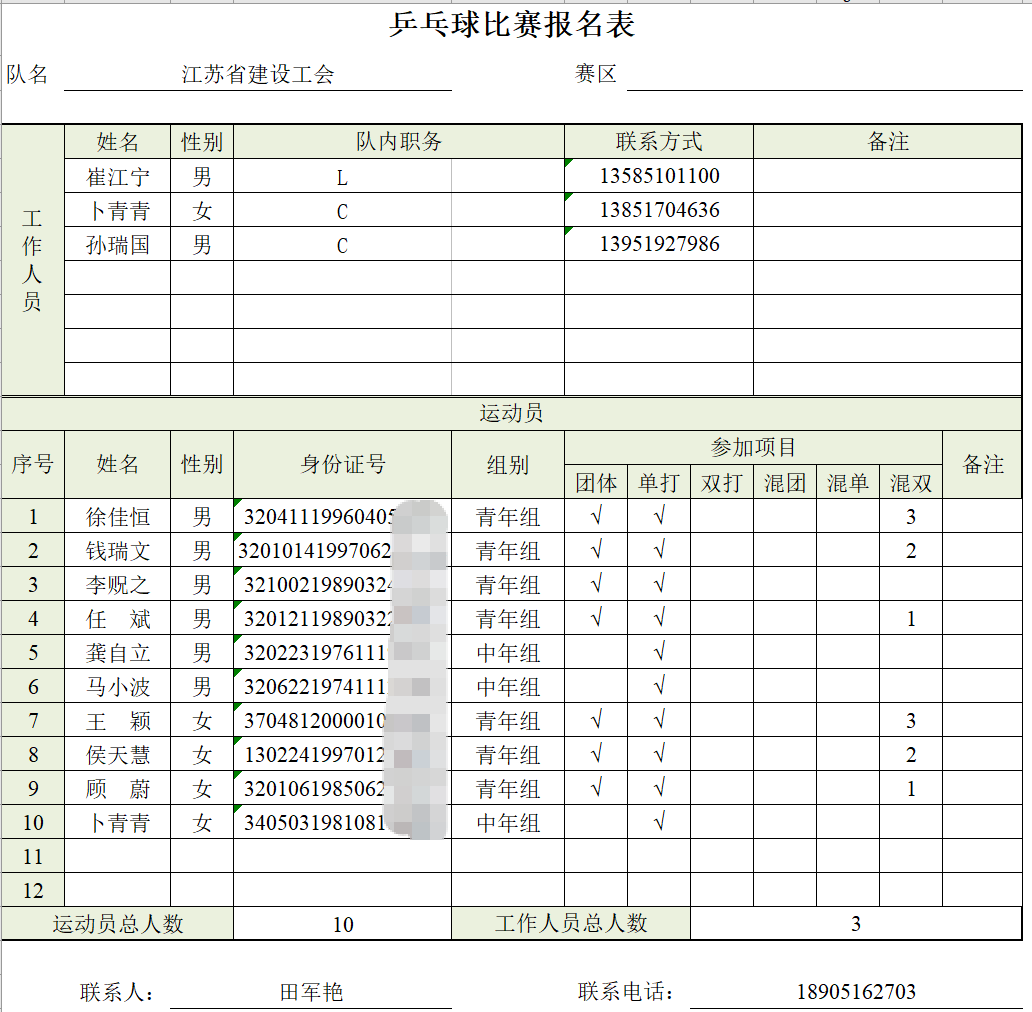This screenshot has width=1032, height=1012.
Task: Select athlete name cell 李贶之
Action: [x=118, y=584]
